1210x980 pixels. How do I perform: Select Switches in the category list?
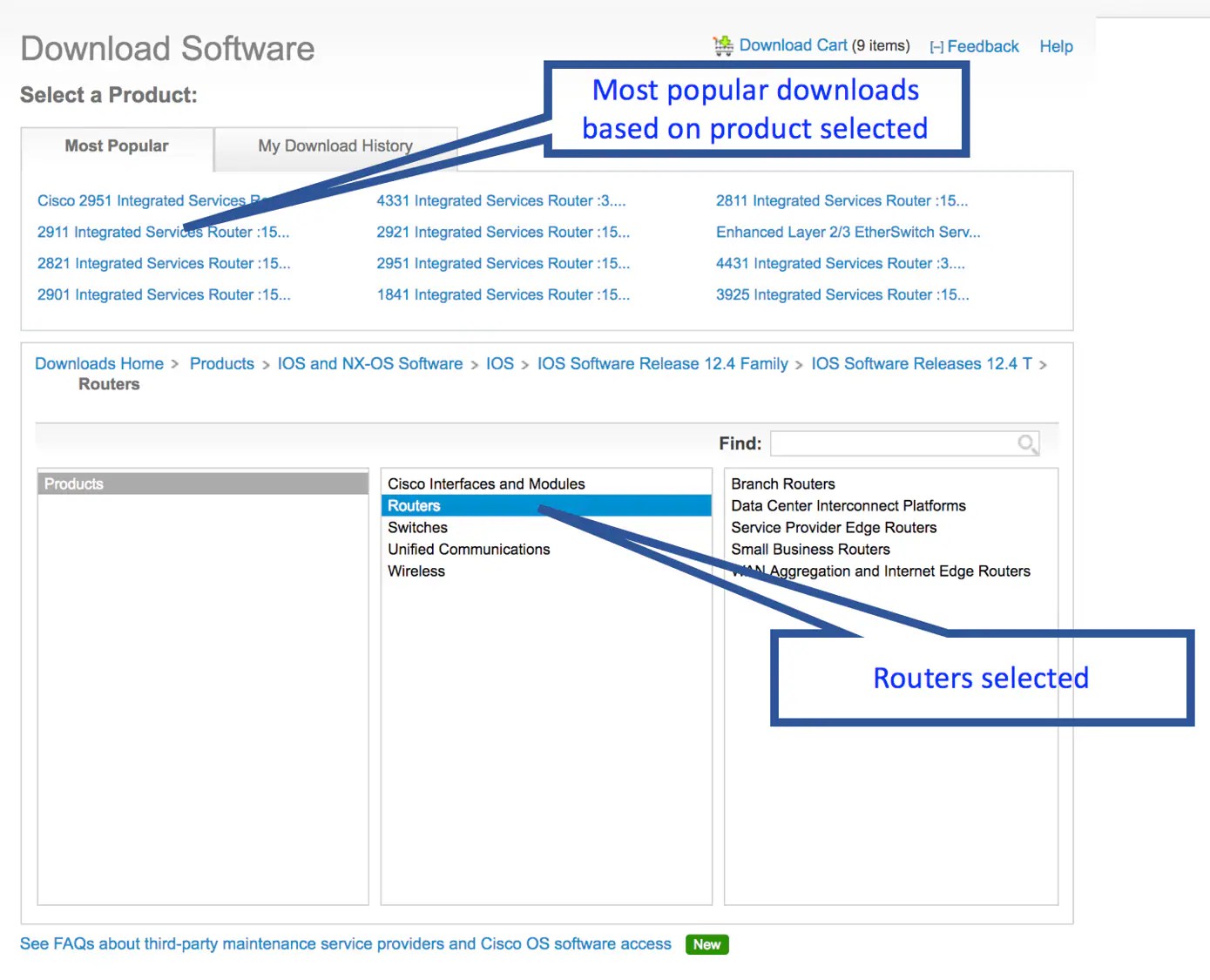[x=416, y=527]
